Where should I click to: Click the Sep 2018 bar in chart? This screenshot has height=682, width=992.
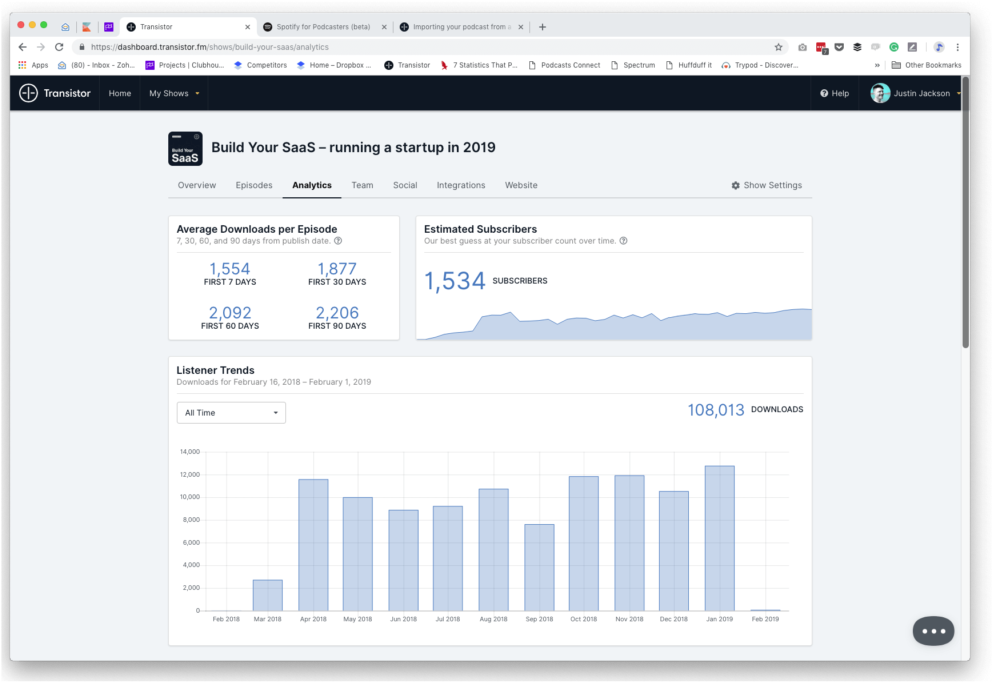(539, 567)
